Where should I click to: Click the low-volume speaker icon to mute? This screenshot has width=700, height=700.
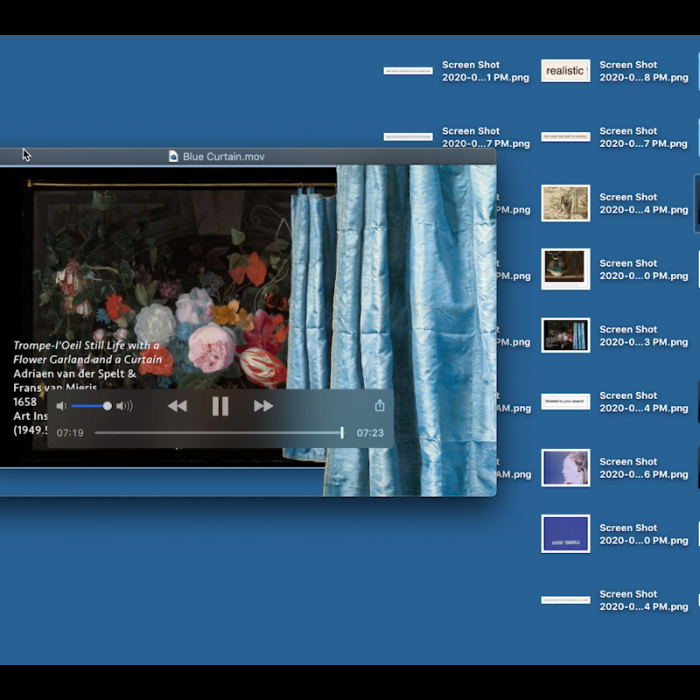[61, 406]
